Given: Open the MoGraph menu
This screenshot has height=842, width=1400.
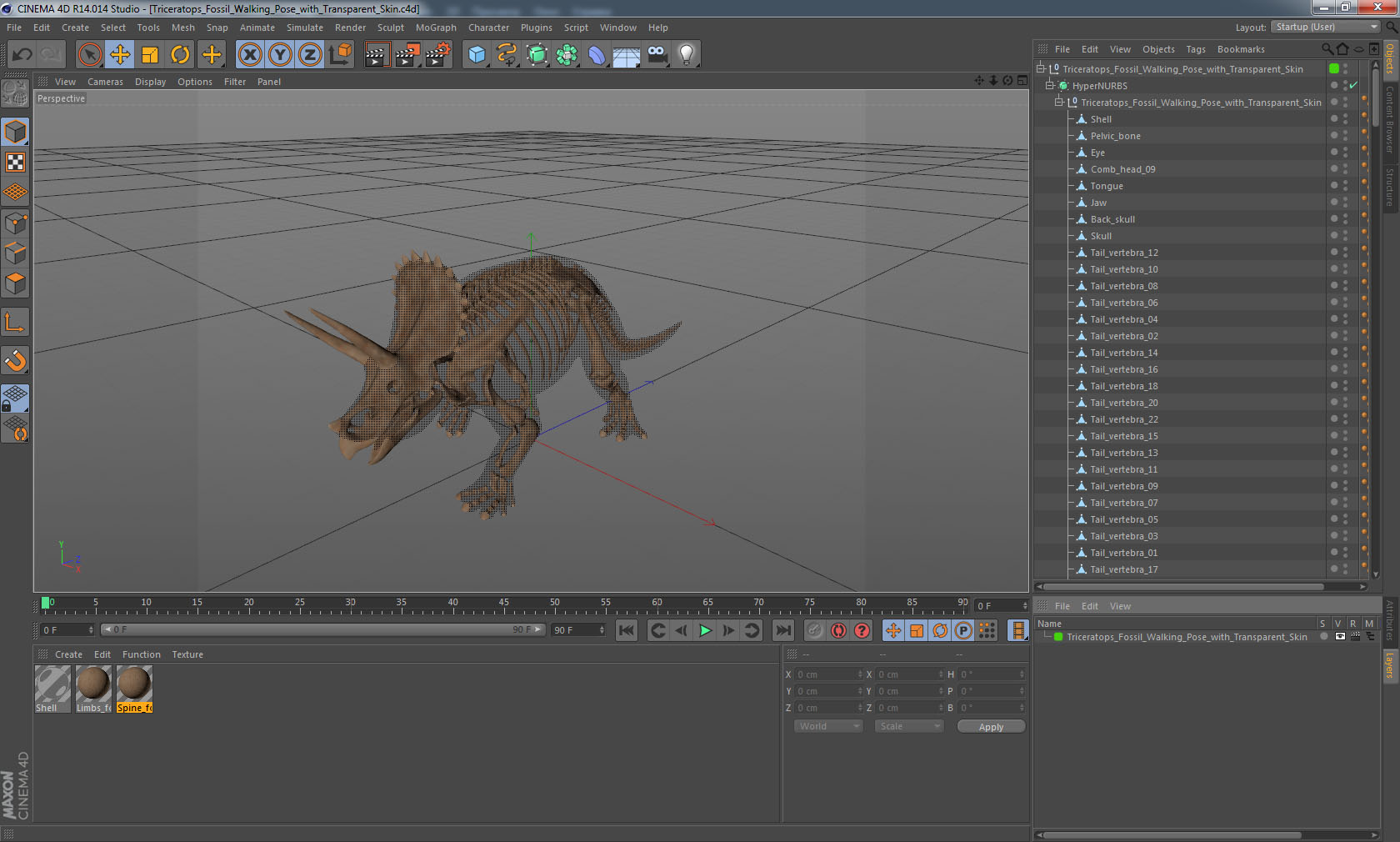Looking at the screenshot, I should [x=436, y=28].
